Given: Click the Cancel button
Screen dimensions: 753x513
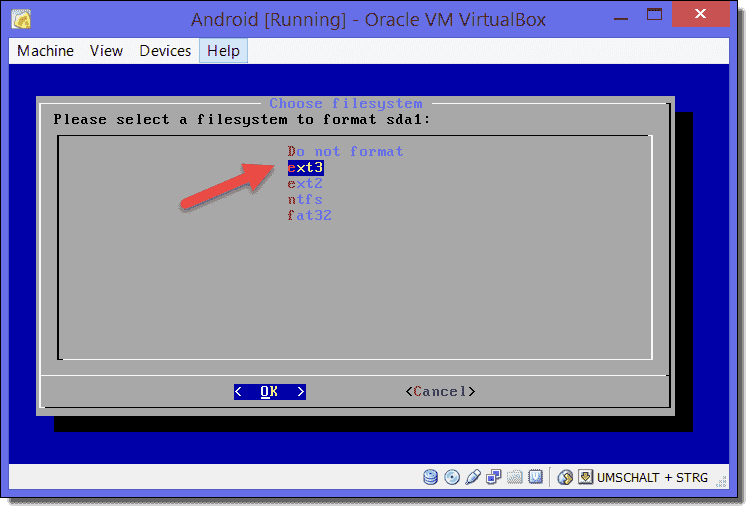Looking at the screenshot, I should point(440,391).
